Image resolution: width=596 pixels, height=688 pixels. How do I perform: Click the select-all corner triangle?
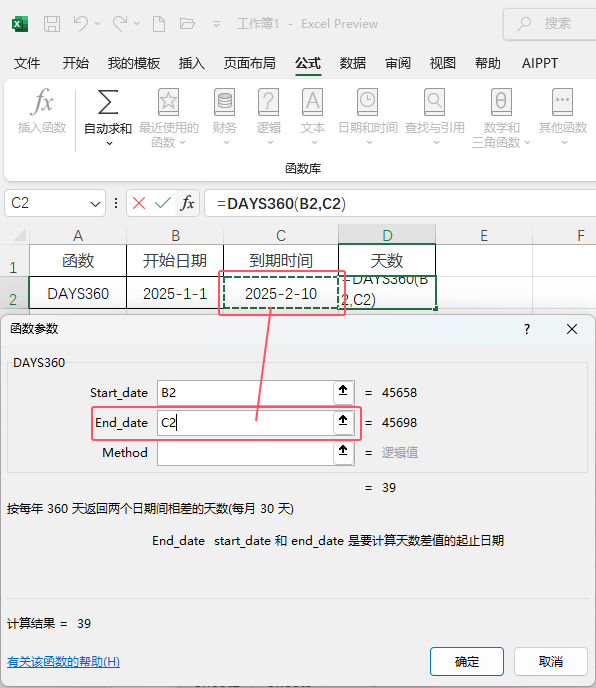pyautogui.click(x=19, y=235)
